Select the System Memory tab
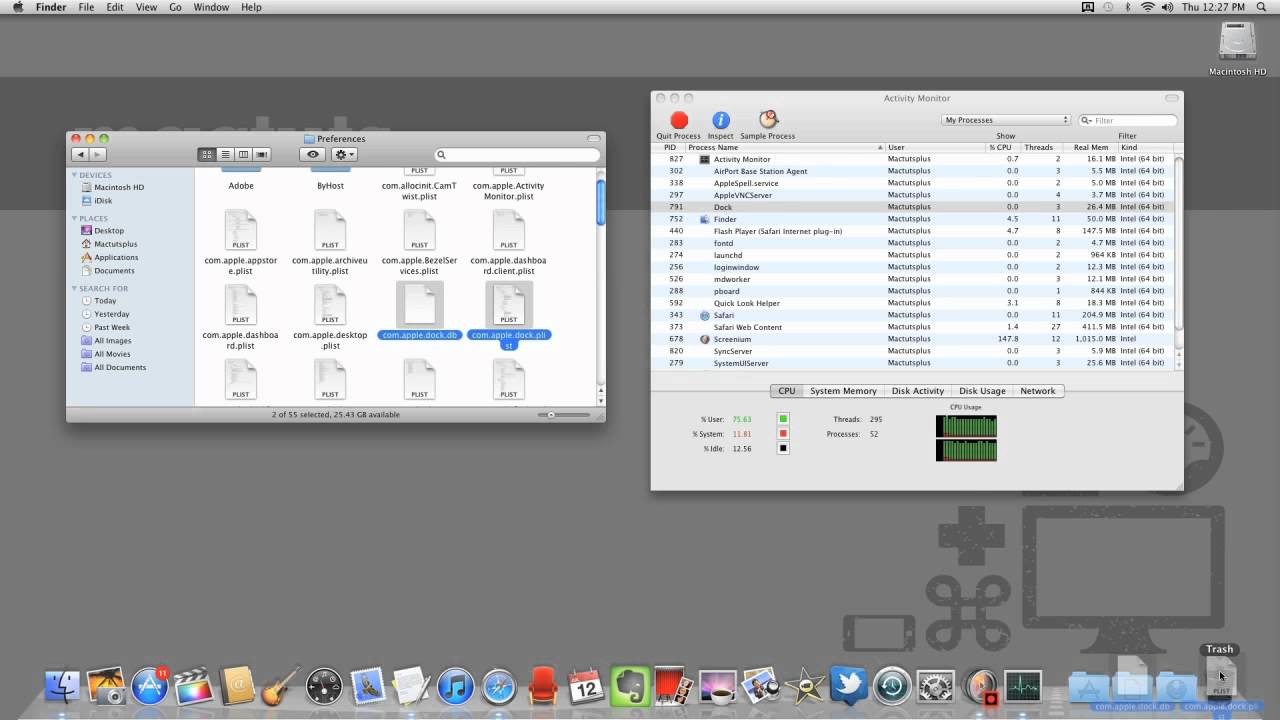 click(x=843, y=391)
